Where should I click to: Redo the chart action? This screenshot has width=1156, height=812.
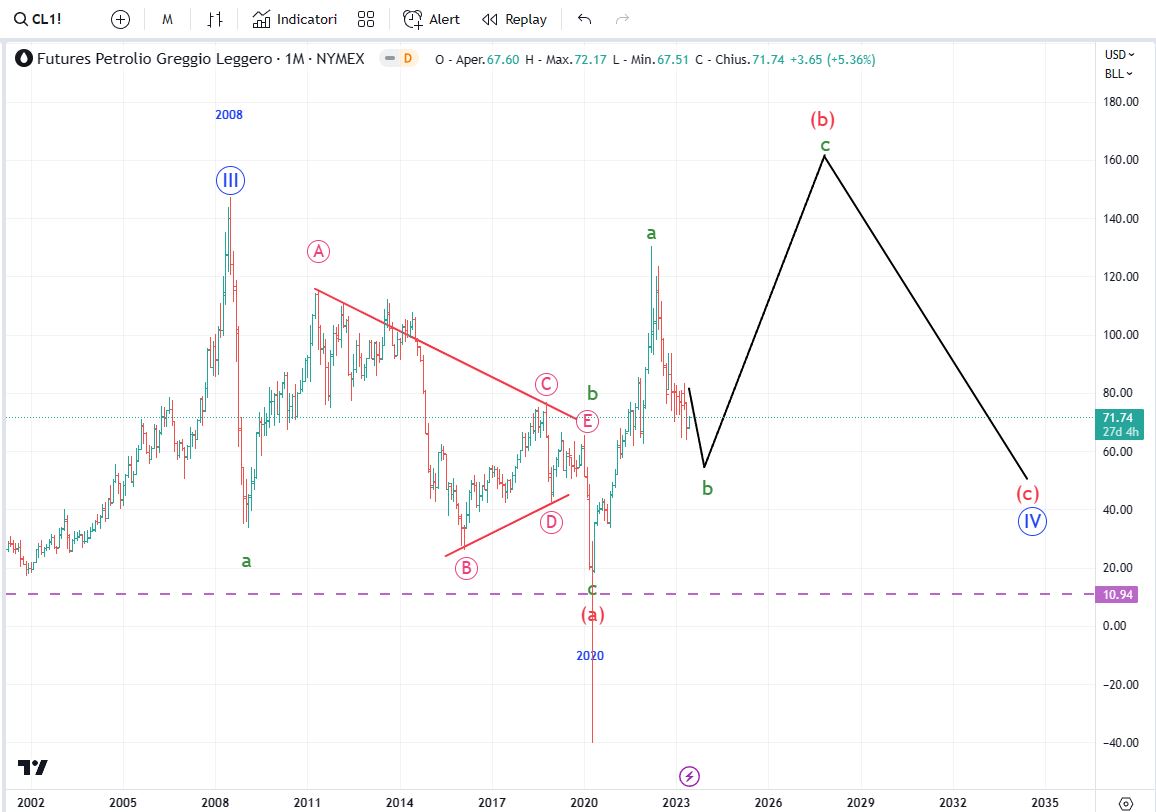[x=622, y=19]
